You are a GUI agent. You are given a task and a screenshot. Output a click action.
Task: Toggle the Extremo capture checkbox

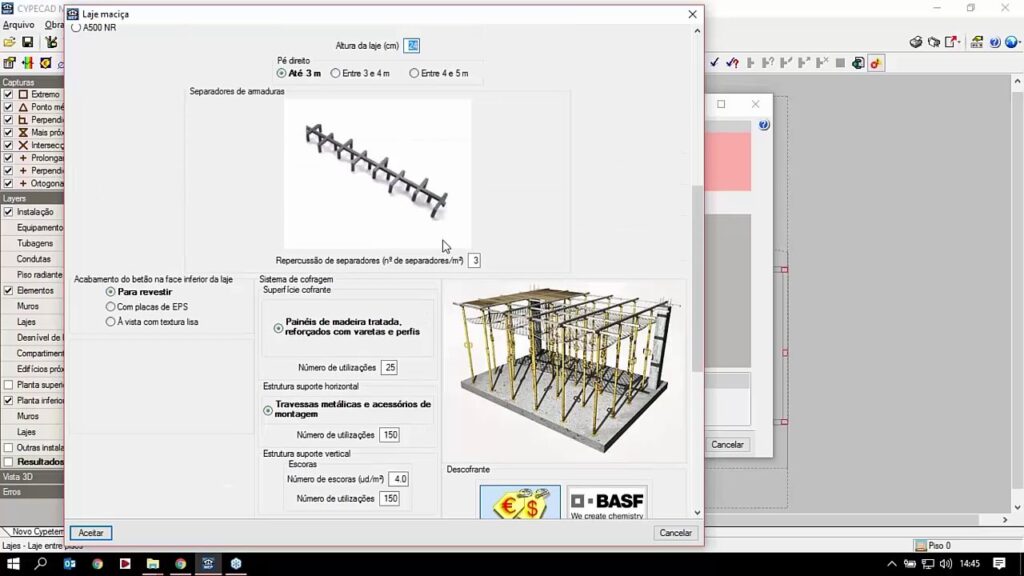point(8,94)
